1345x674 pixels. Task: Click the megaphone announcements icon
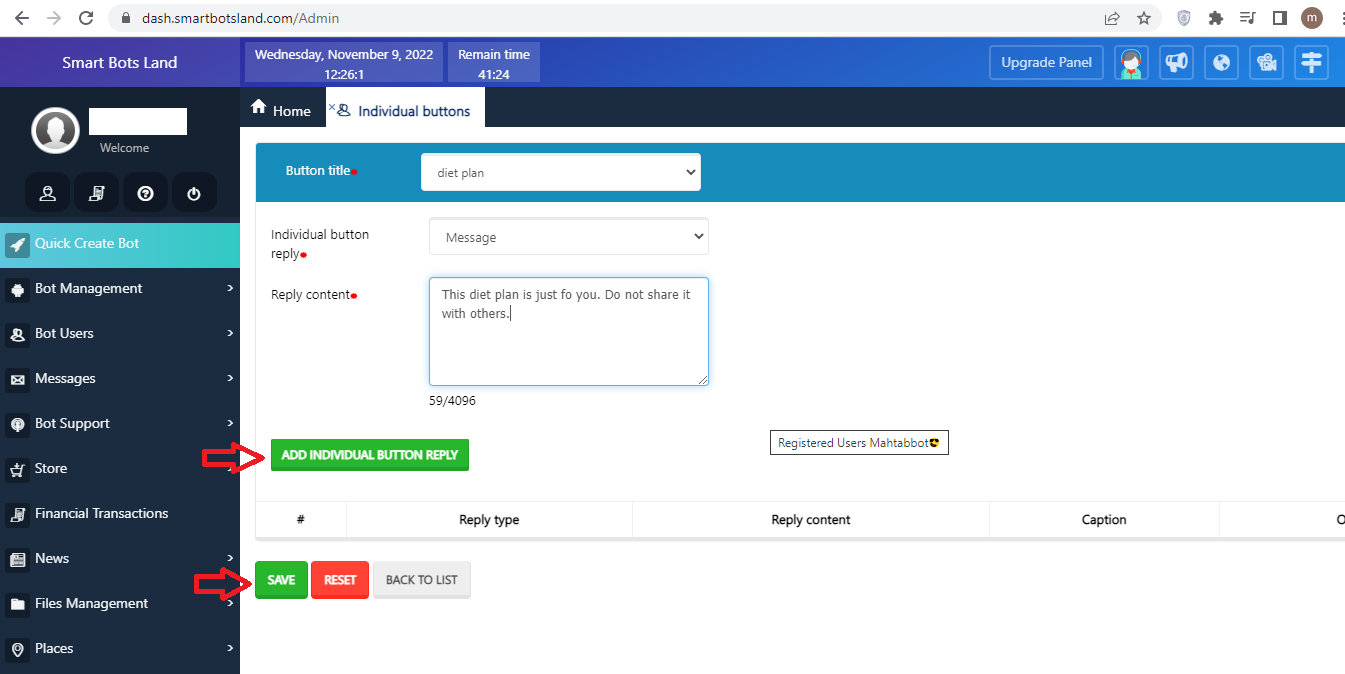pyautogui.click(x=1177, y=62)
